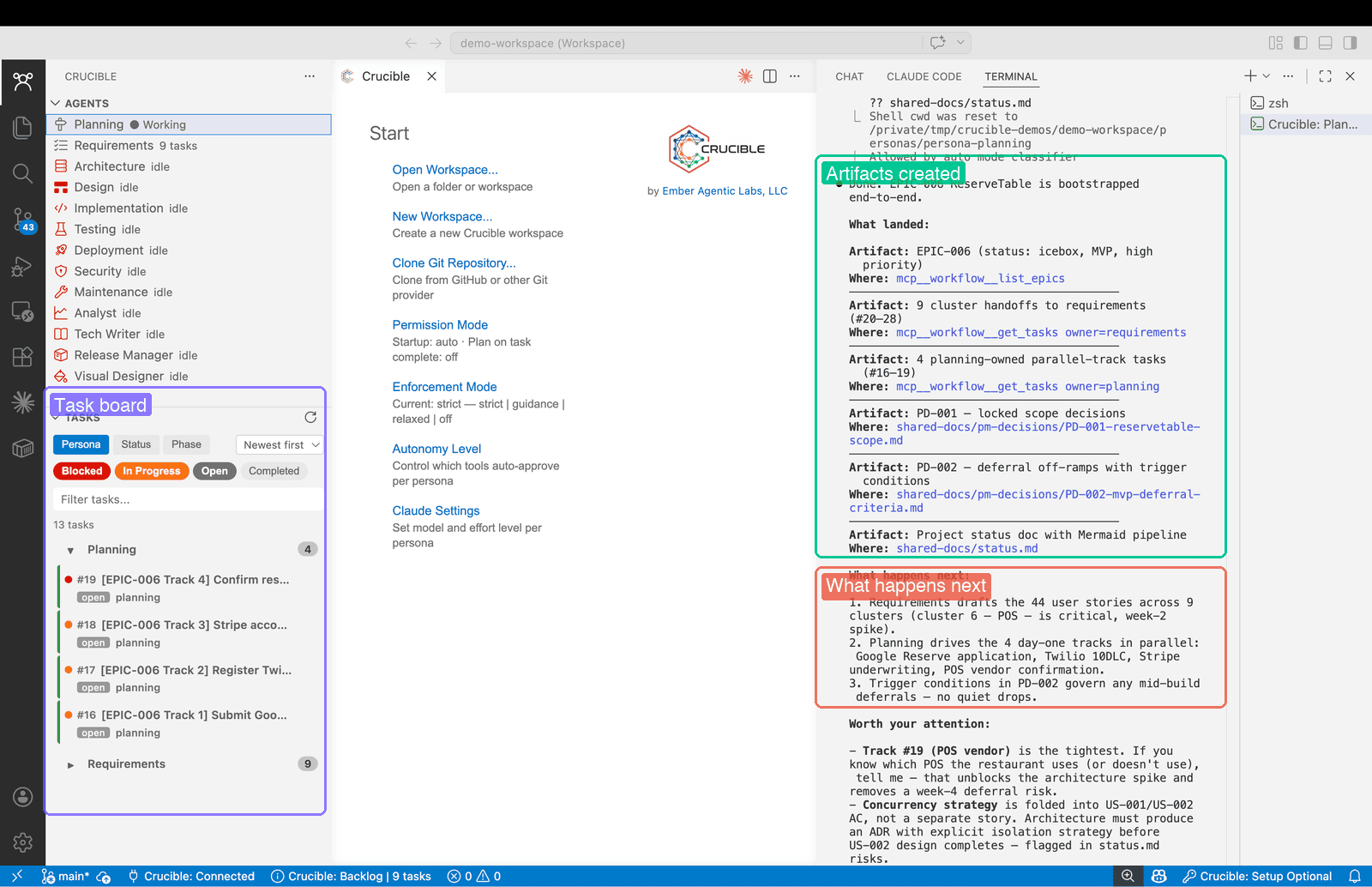Toggle the In Progress status filter
The width and height of the screenshot is (1372, 887).
click(151, 471)
